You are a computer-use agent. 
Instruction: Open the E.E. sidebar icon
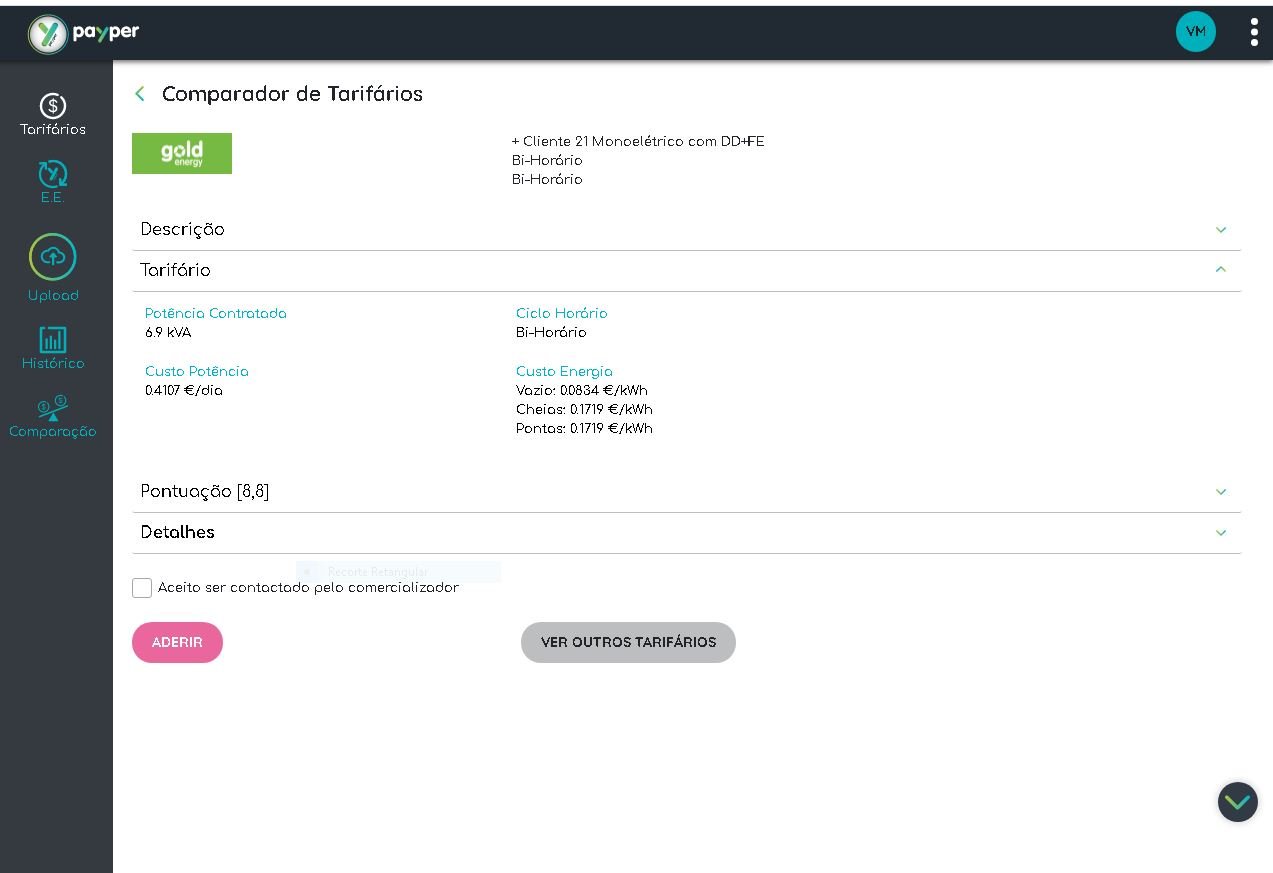[x=53, y=174]
